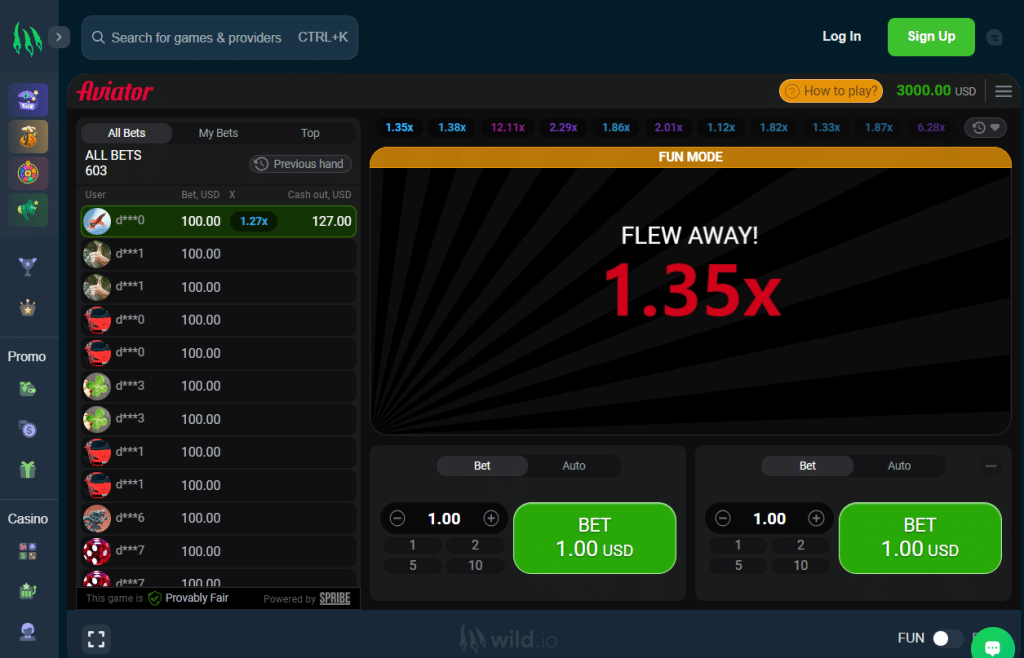Open the treasure chest sidebar icon

28,100
